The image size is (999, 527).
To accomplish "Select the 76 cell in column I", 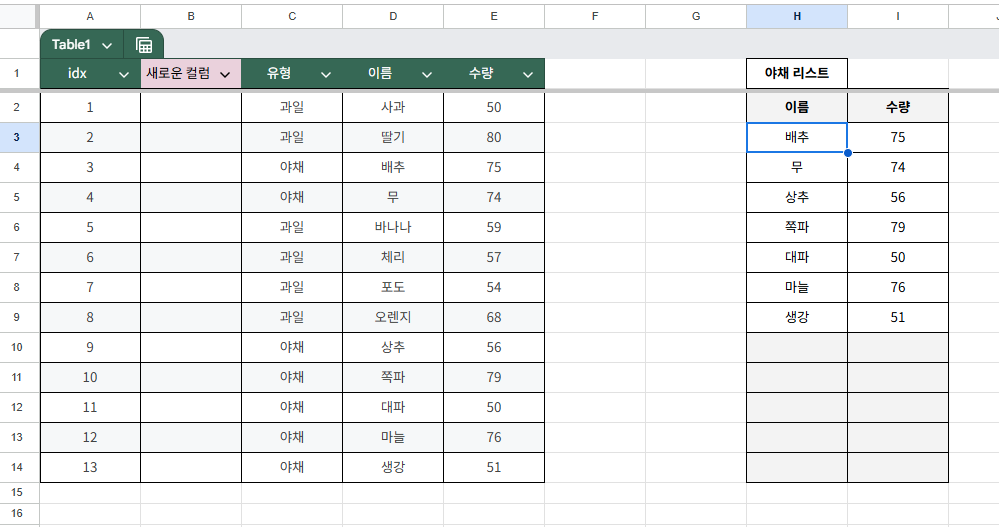I will pos(898,287).
